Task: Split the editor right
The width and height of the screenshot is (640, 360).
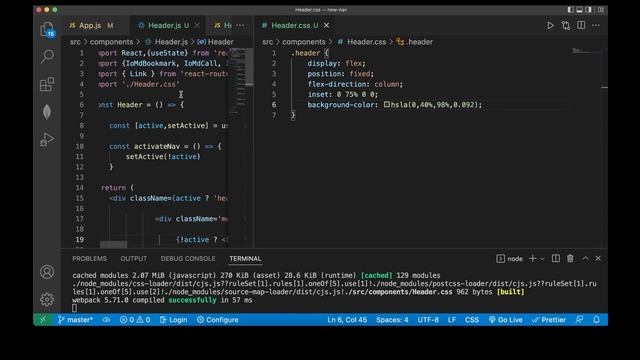Action: click(581, 25)
